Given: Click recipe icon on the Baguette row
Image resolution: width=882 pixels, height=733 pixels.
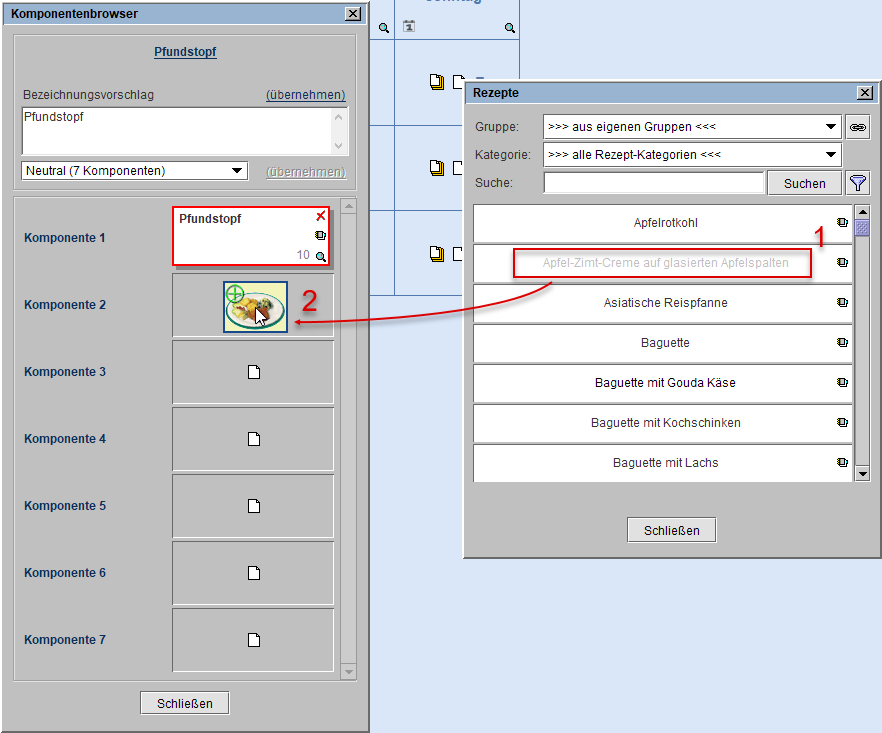Looking at the screenshot, I should (x=842, y=342).
